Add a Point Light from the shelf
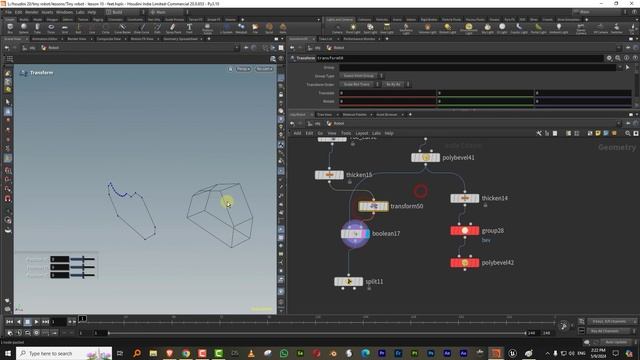 point(353,28)
